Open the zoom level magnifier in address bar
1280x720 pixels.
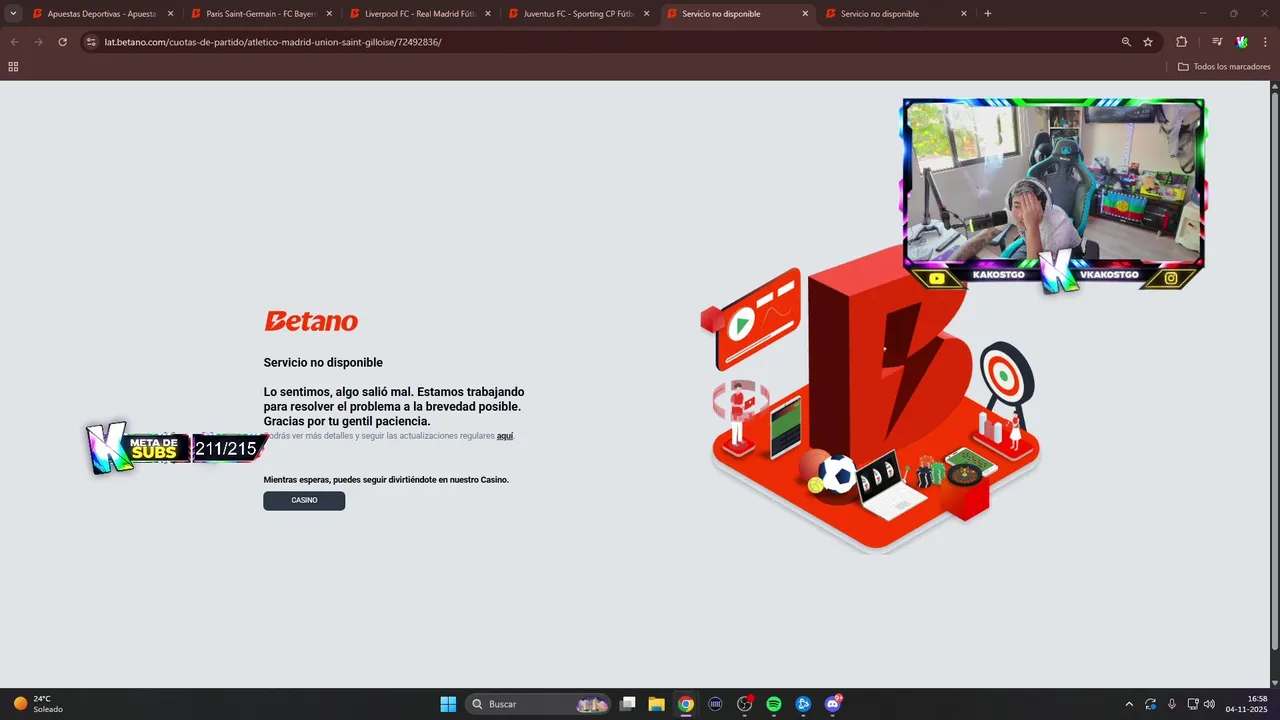(x=1126, y=42)
